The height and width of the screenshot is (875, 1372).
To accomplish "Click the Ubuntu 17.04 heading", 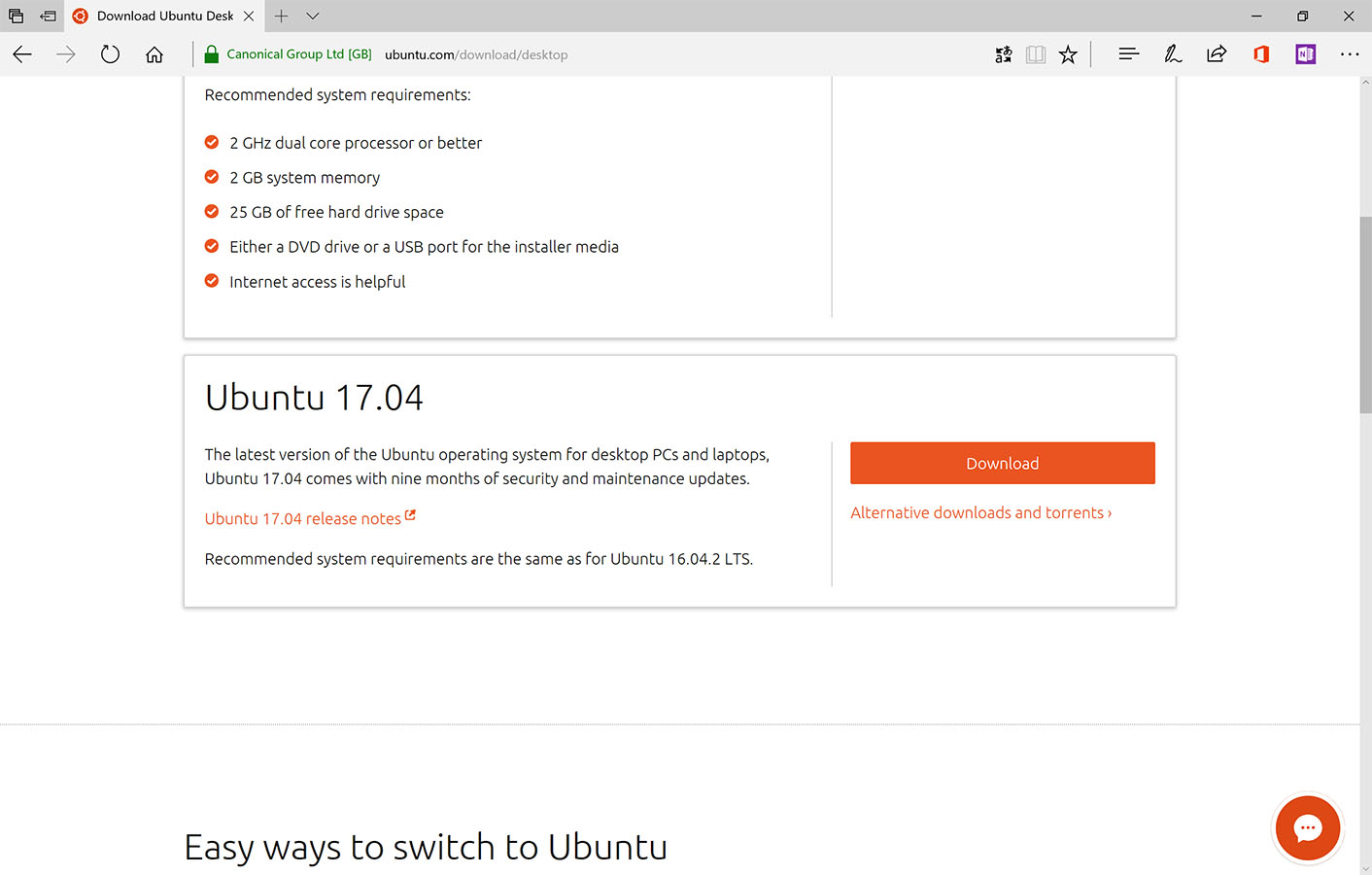I will point(314,398).
